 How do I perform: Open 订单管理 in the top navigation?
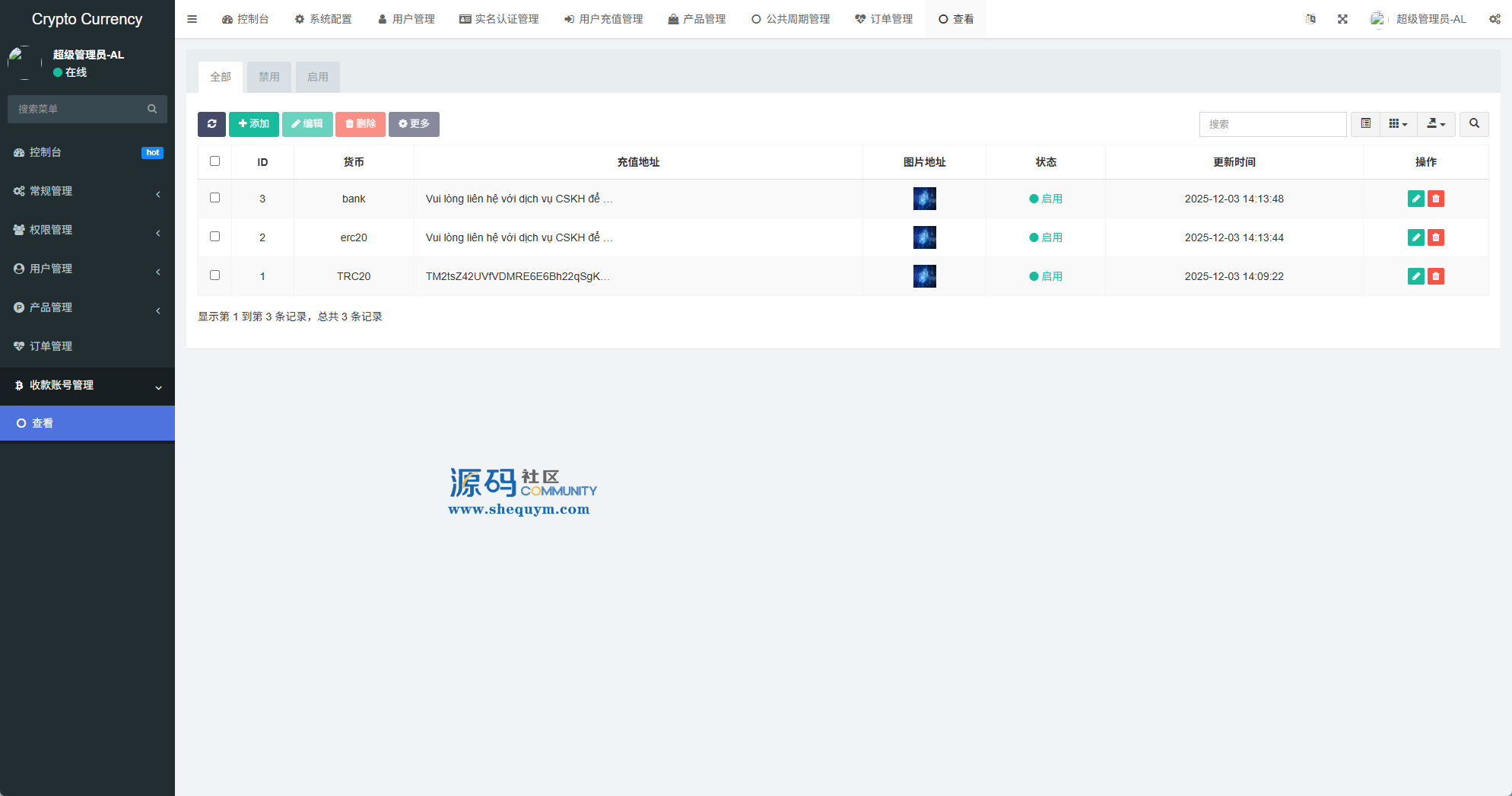[884, 19]
